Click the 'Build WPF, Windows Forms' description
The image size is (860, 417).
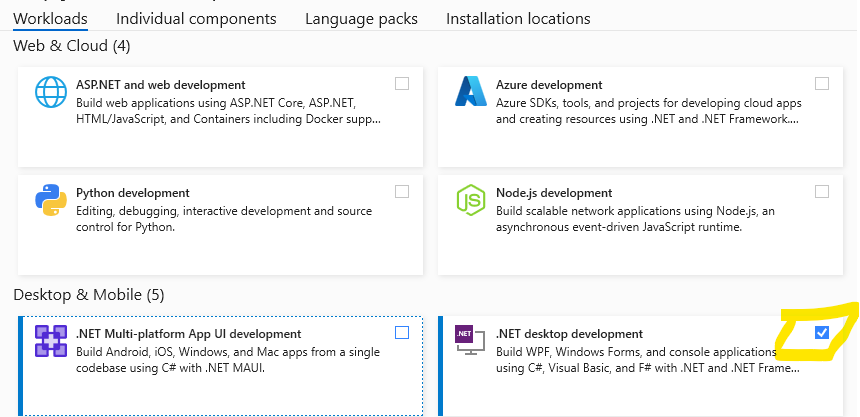click(x=648, y=360)
